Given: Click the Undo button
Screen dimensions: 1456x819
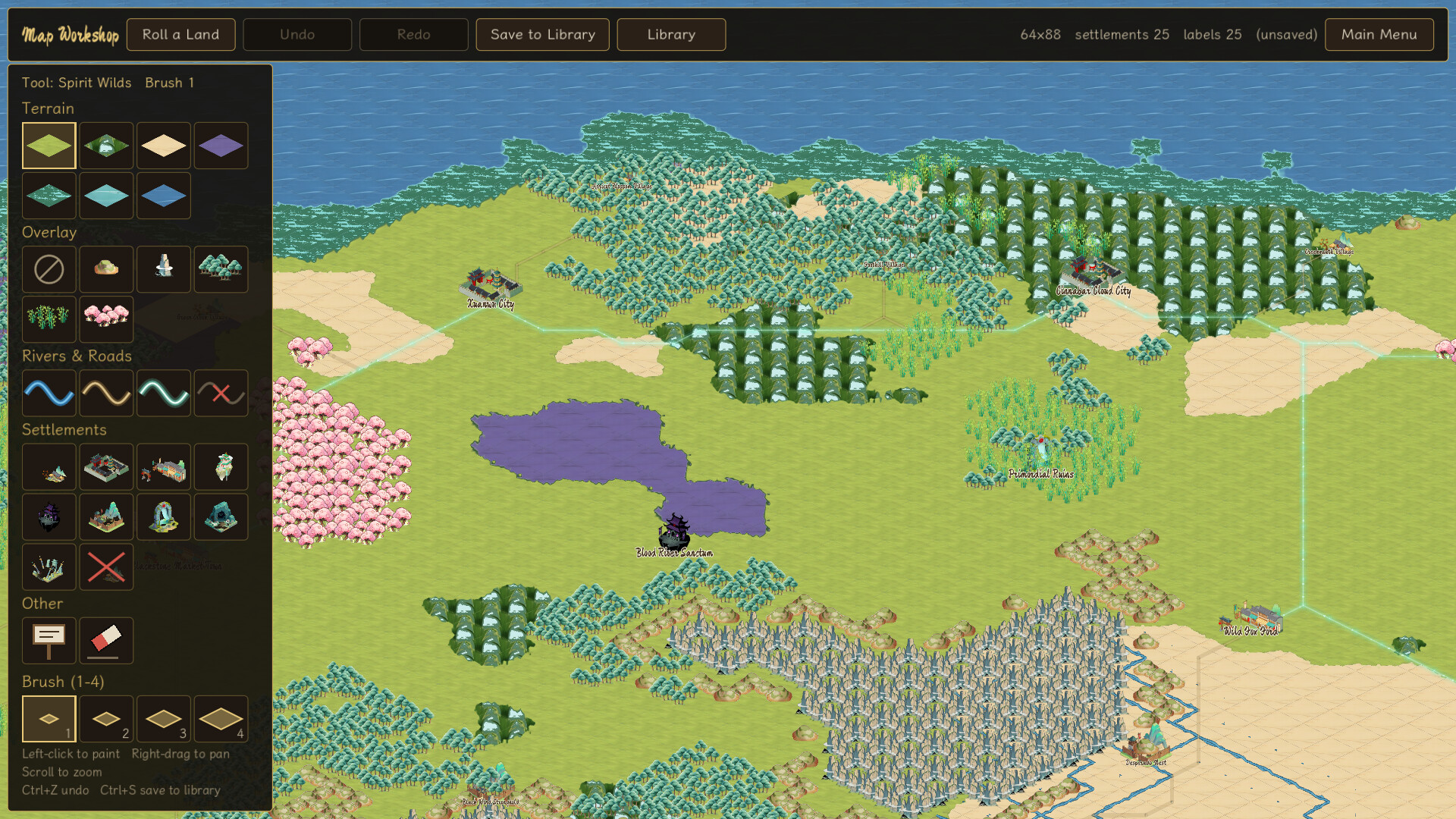Looking at the screenshot, I should pos(297,34).
